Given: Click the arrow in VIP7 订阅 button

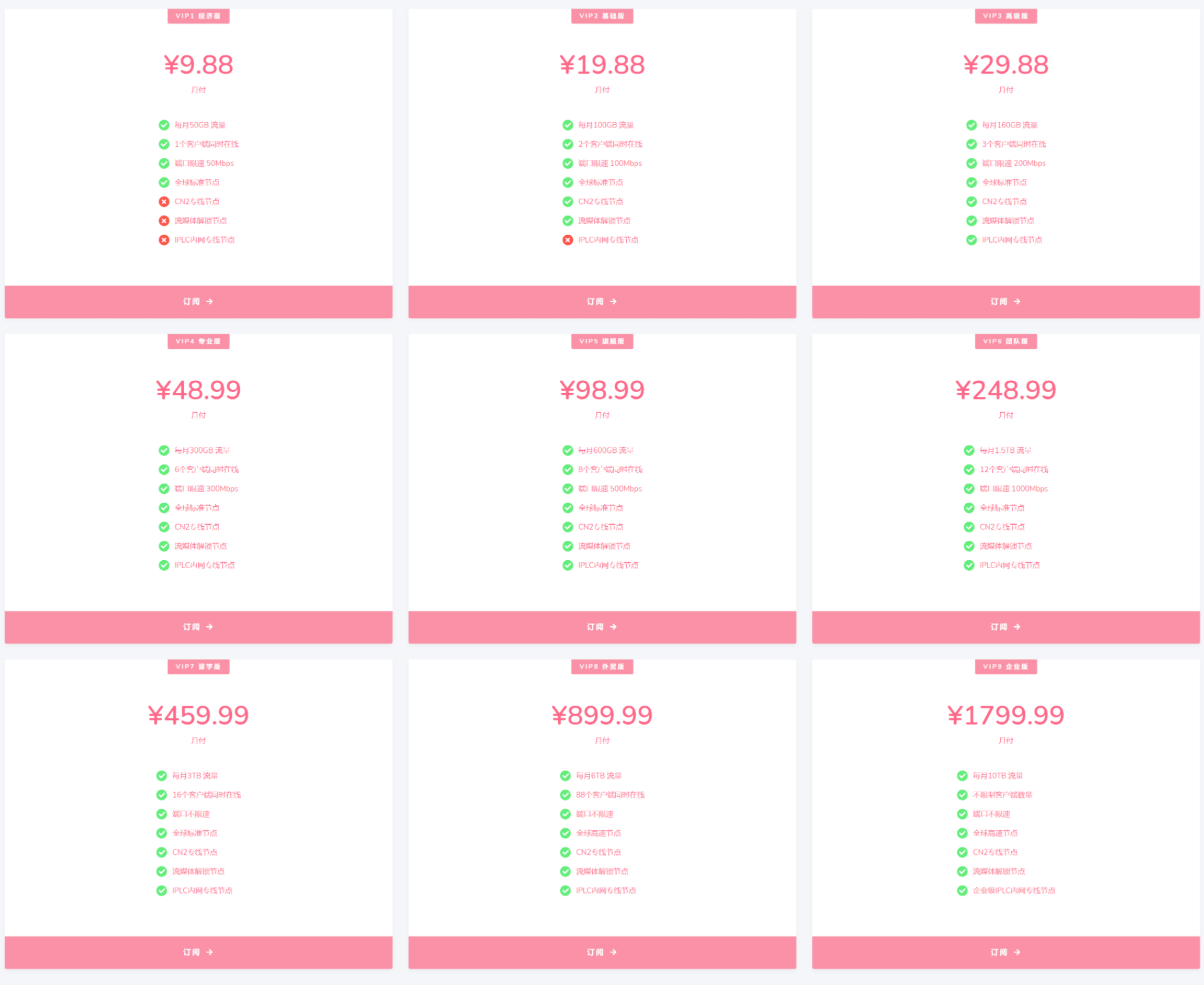Looking at the screenshot, I should [x=210, y=952].
